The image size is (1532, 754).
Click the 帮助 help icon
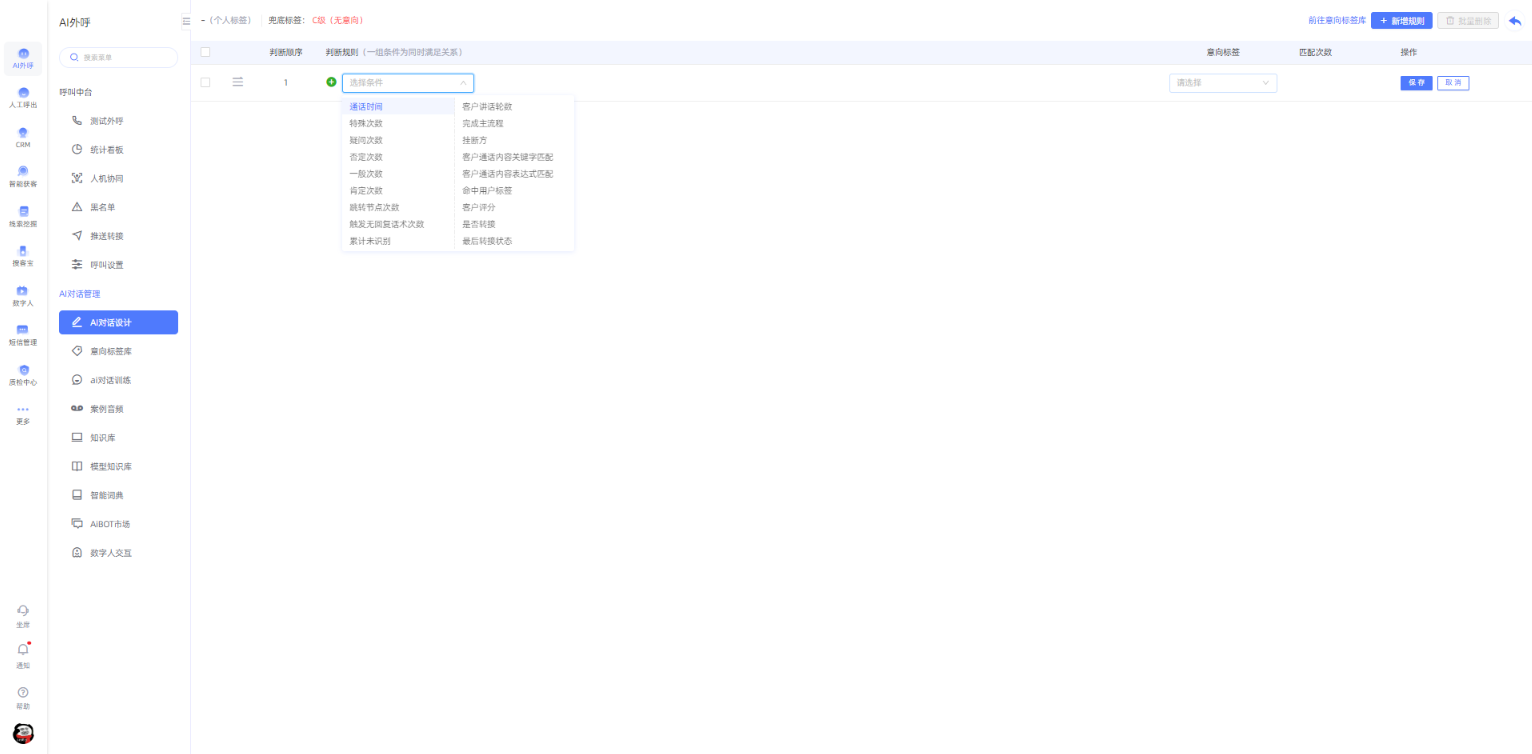tap(23, 692)
